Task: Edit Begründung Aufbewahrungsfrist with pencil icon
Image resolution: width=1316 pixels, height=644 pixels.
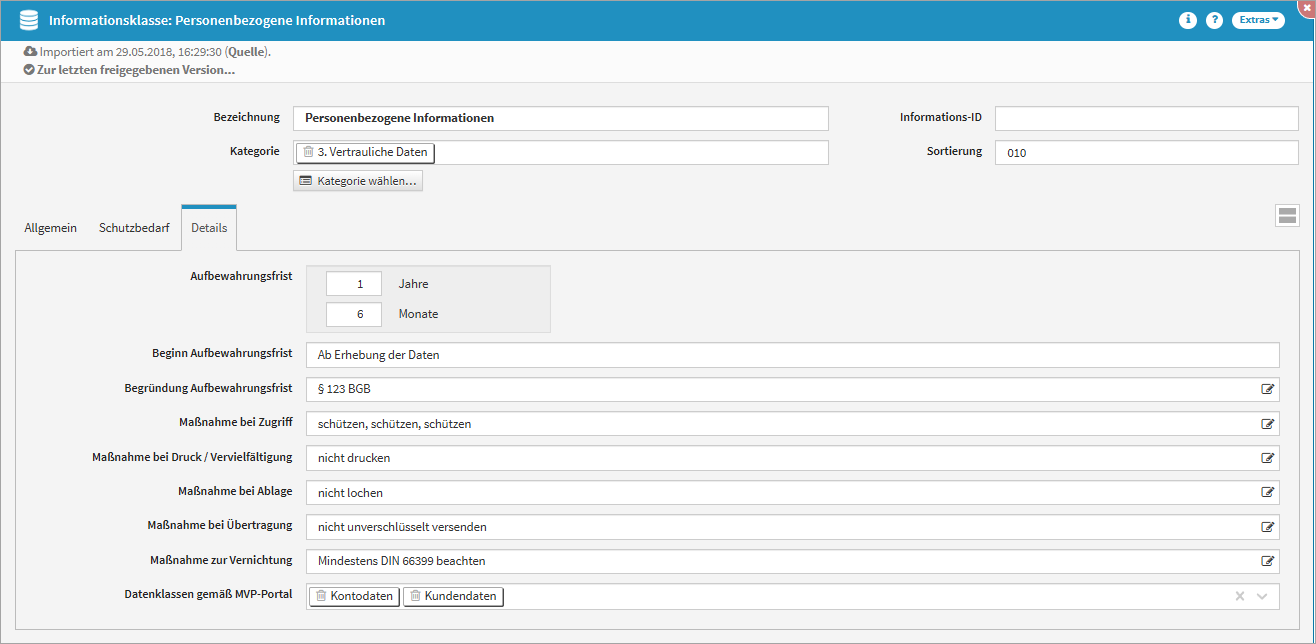Action: point(1267,389)
